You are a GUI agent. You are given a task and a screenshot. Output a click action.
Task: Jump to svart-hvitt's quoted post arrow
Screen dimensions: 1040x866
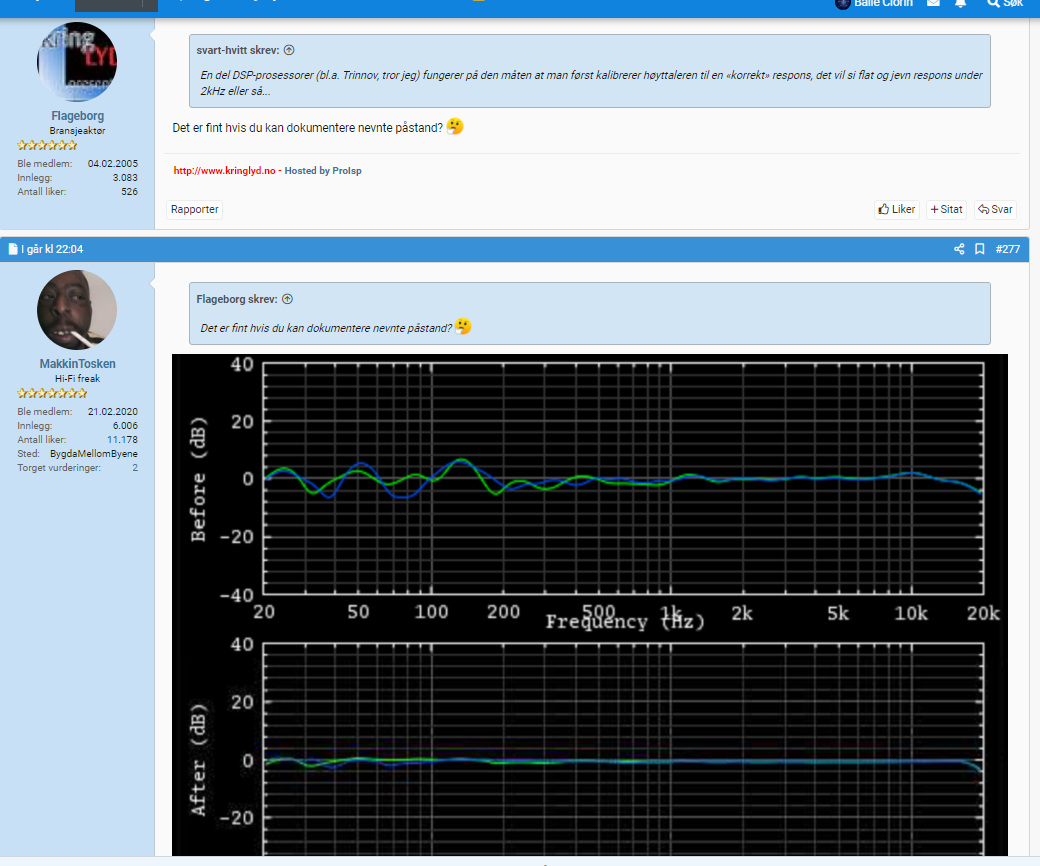[289, 50]
